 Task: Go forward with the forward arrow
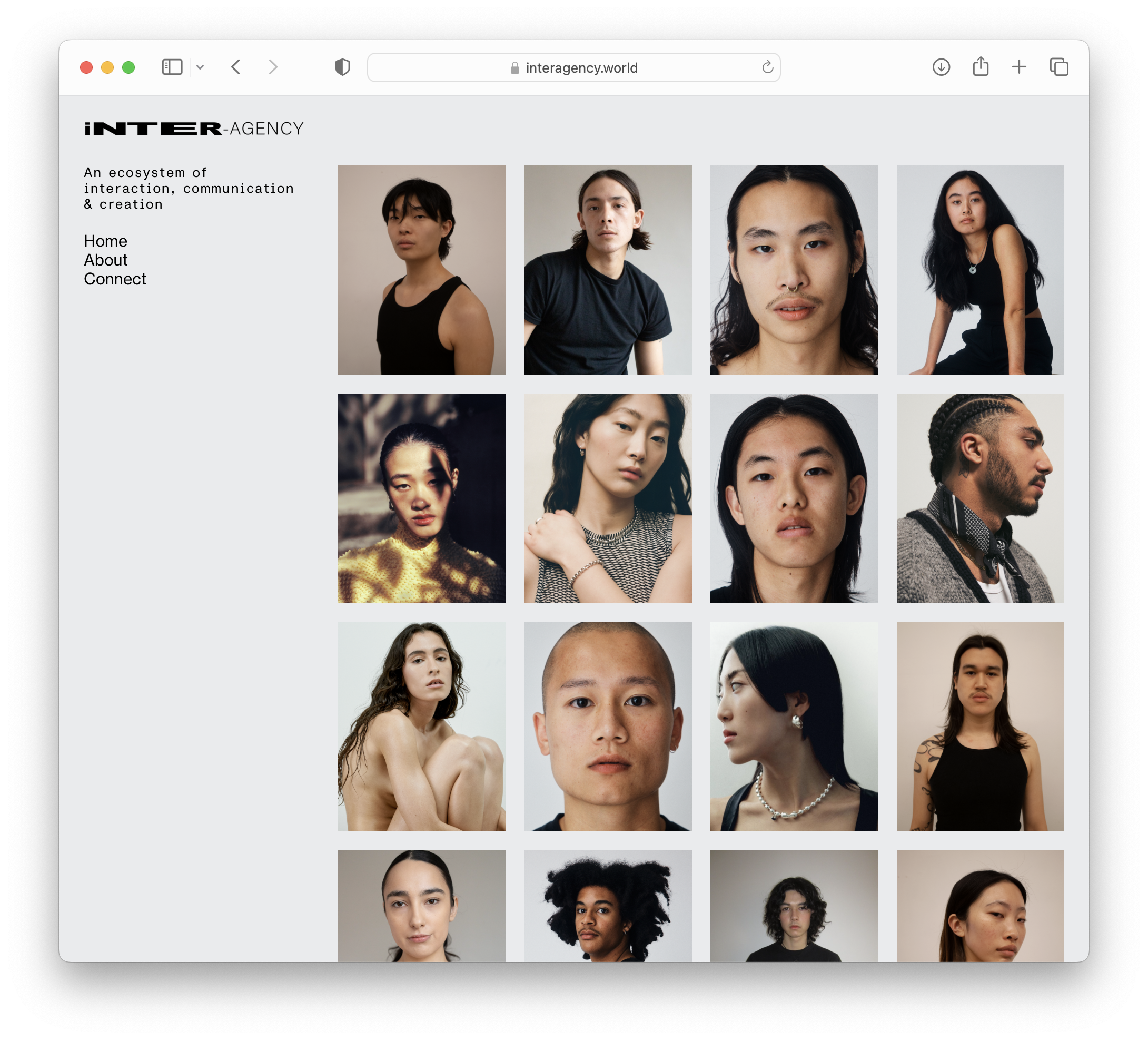(273, 67)
